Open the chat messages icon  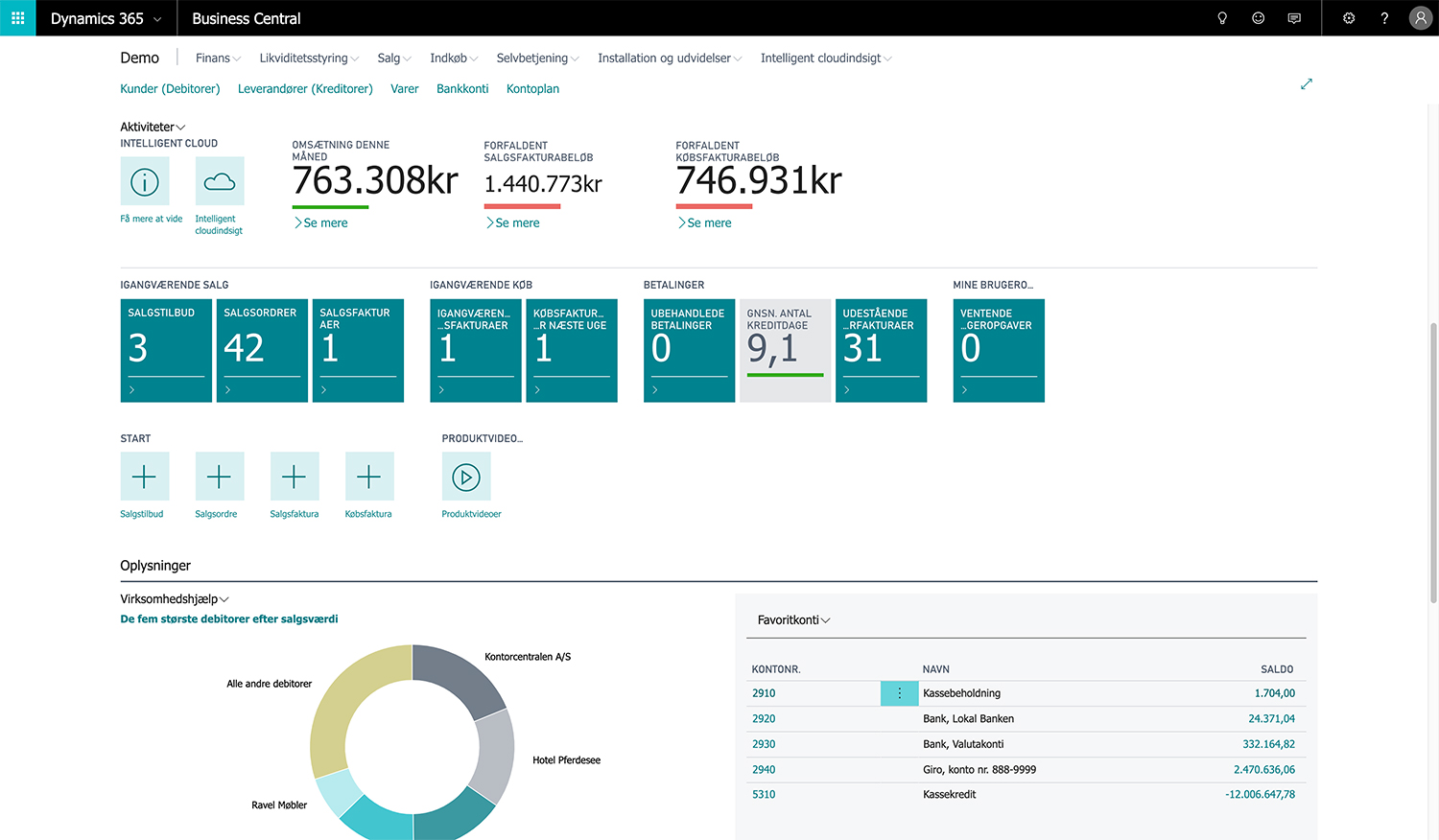(x=1294, y=18)
